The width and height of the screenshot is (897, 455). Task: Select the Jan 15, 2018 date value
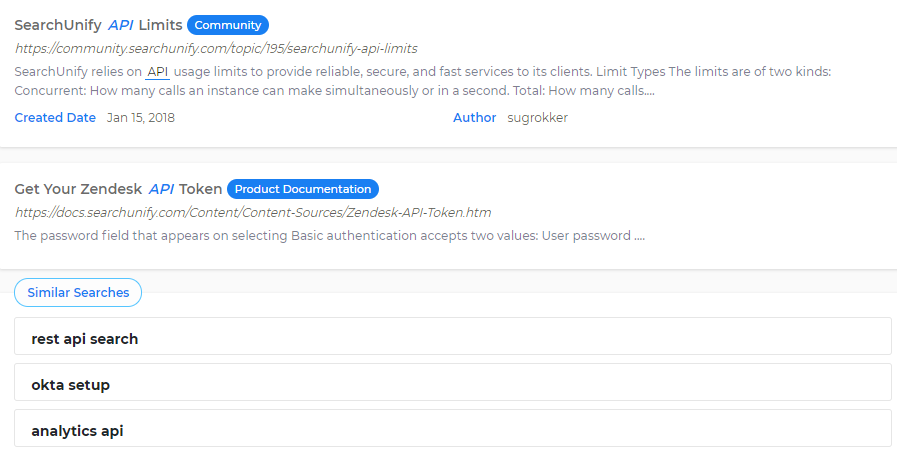coord(141,118)
